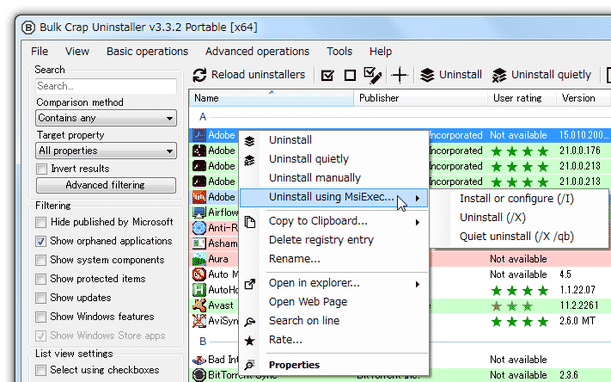
Task: Enable Show system components checkbox
Action: click(41, 260)
